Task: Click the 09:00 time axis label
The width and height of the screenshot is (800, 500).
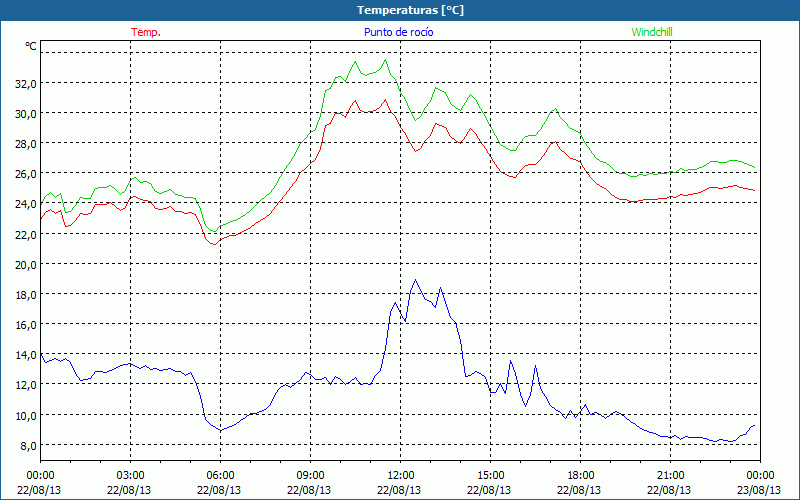Action: point(310,475)
